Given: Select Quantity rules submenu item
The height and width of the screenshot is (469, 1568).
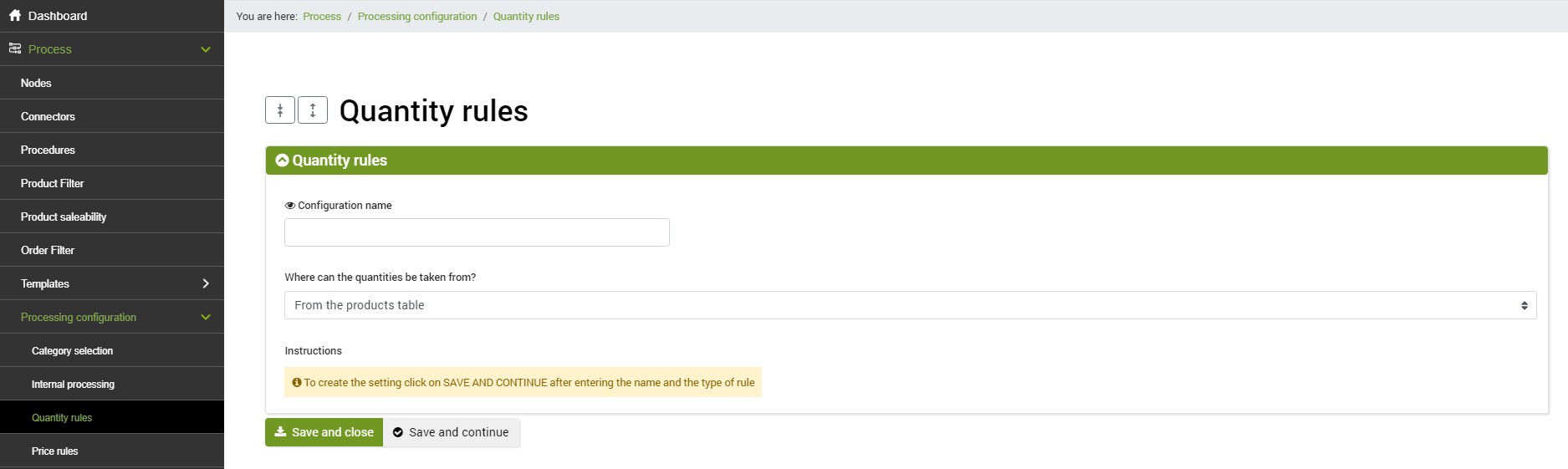Looking at the screenshot, I should pos(112,417).
